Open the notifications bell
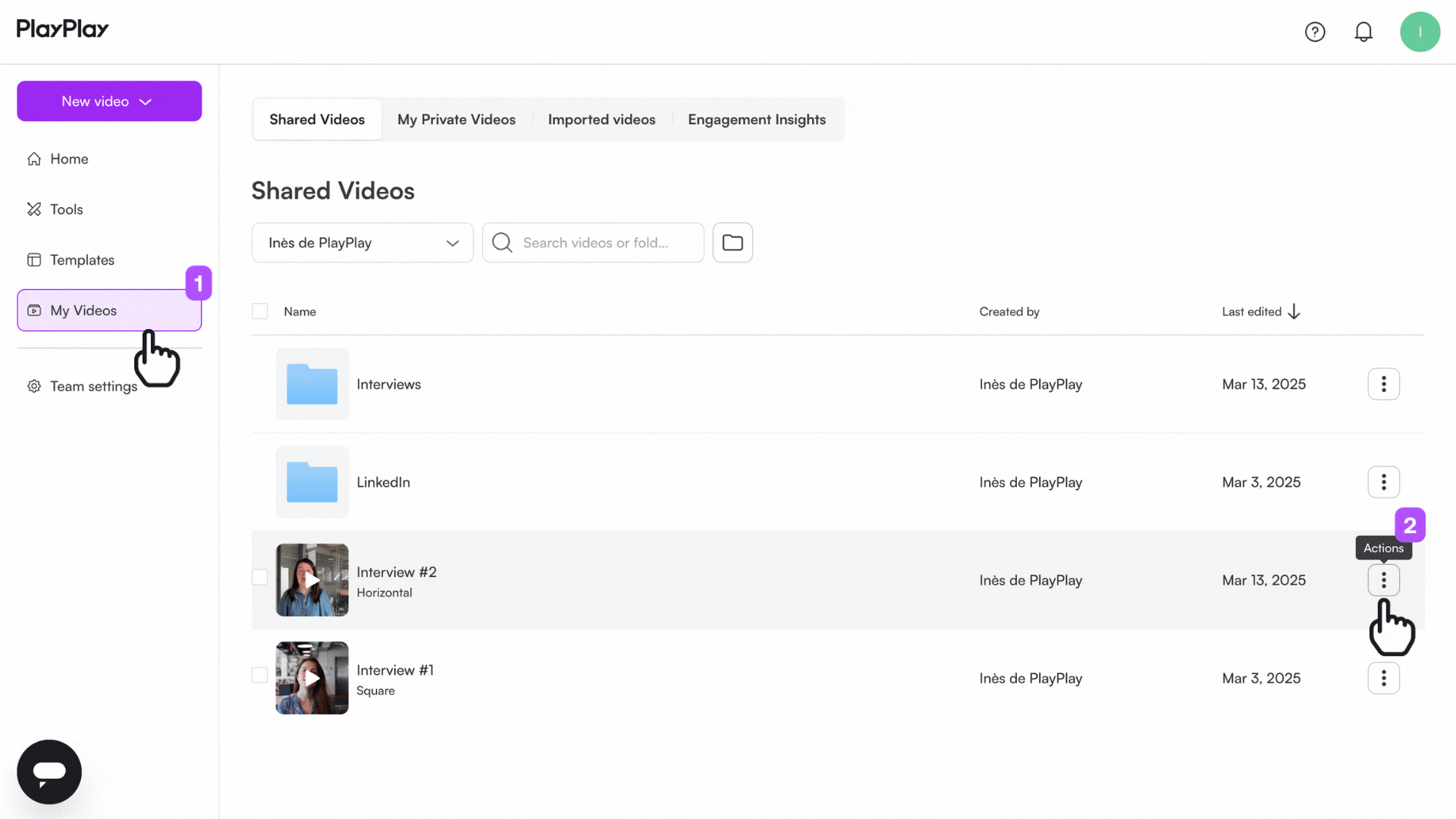 1363,32
